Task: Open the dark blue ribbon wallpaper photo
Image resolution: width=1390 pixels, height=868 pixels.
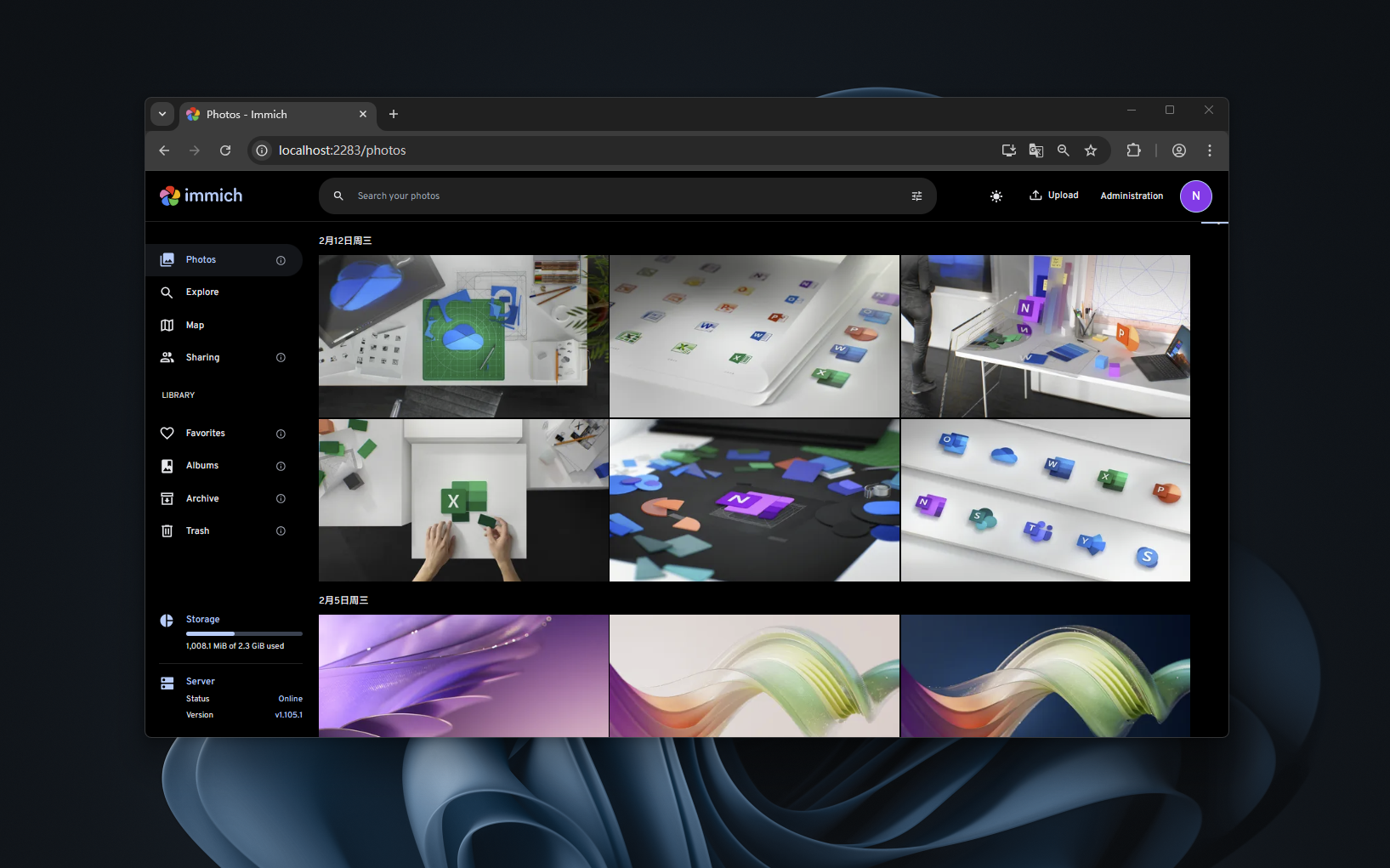Action: pyautogui.click(x=1045, y=676)
